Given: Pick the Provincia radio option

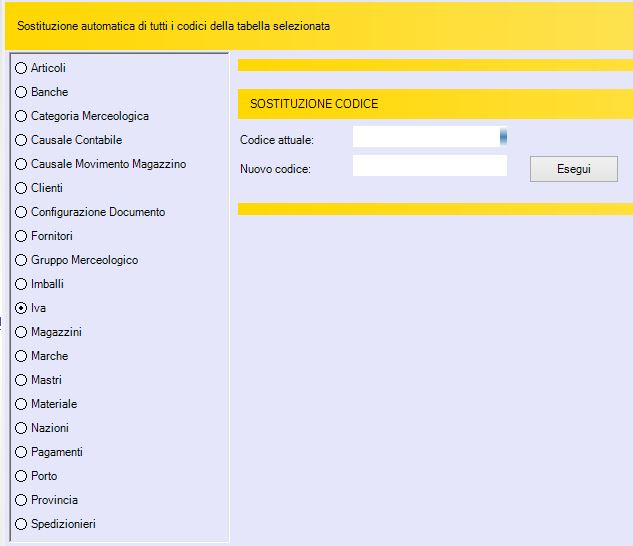Looking at the screenshot, I should [21, 500].
